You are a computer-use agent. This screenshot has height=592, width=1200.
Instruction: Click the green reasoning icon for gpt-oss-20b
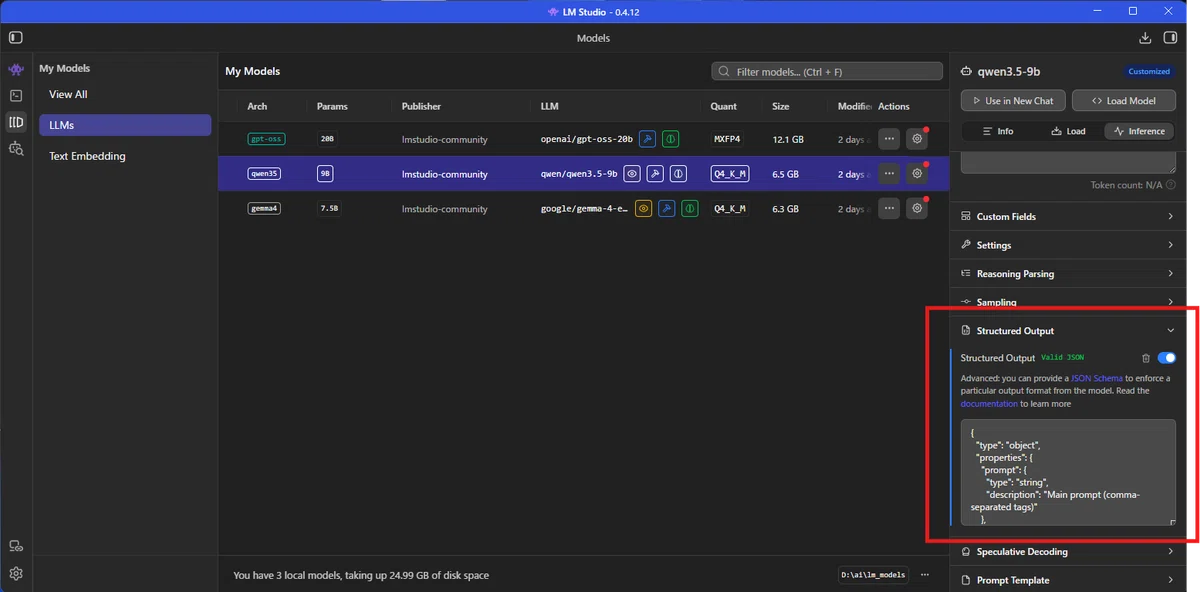[671, 139]
